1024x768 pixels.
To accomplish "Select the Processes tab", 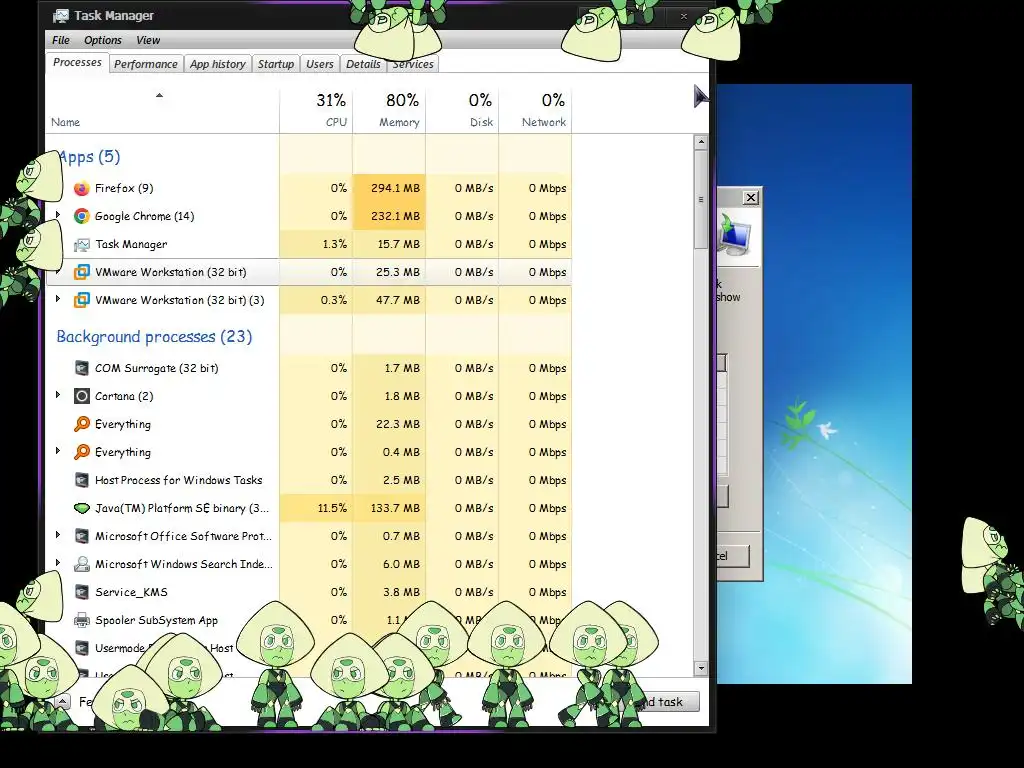I will click(x=77, y=63).
